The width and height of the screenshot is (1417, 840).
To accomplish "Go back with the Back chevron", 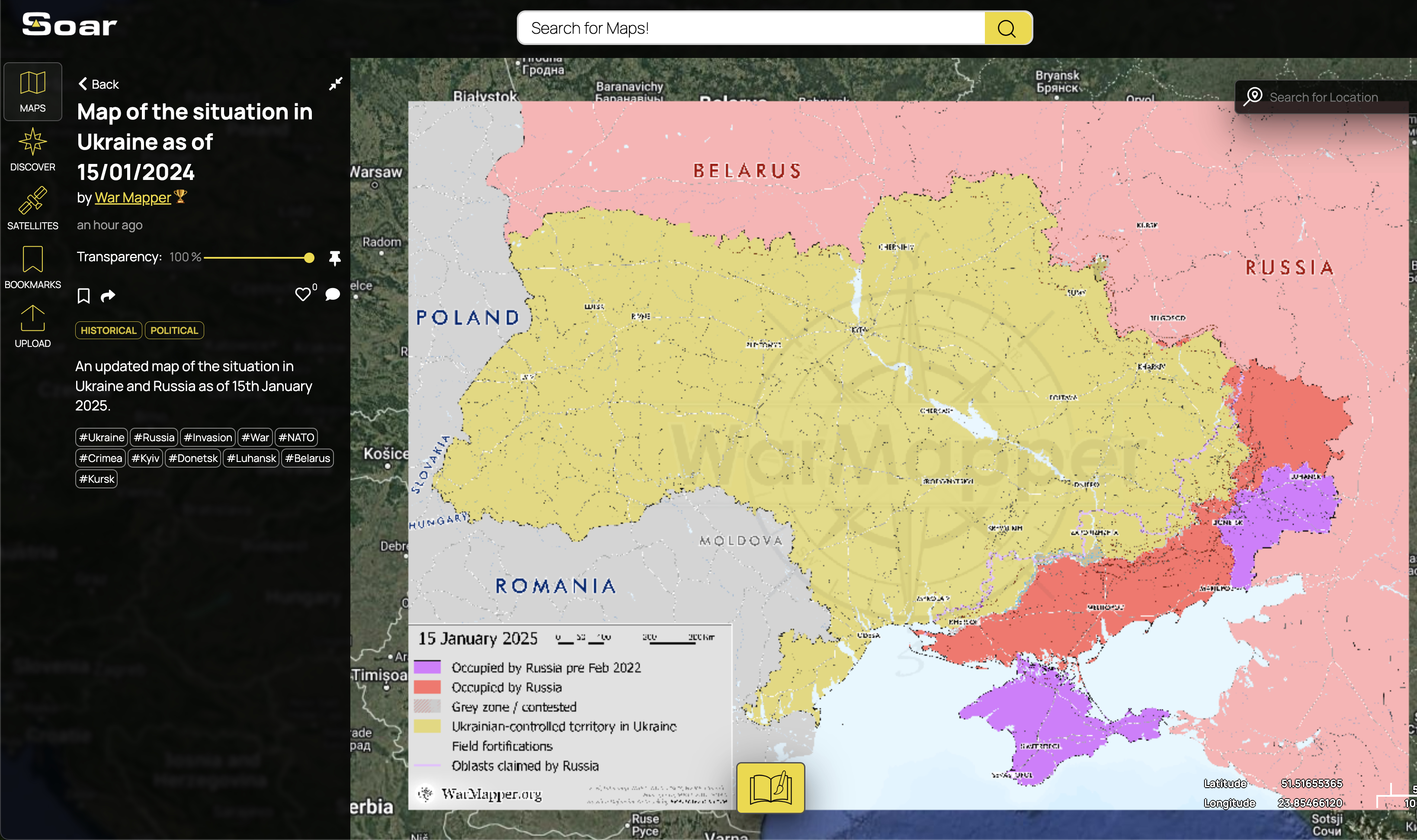I will (99, 84).
